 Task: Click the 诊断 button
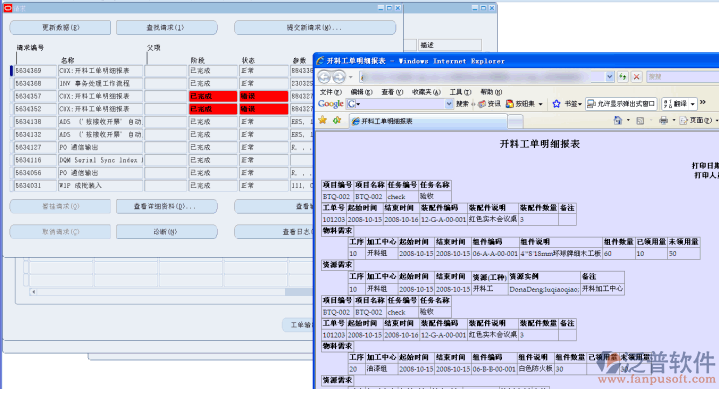point(167,232)
